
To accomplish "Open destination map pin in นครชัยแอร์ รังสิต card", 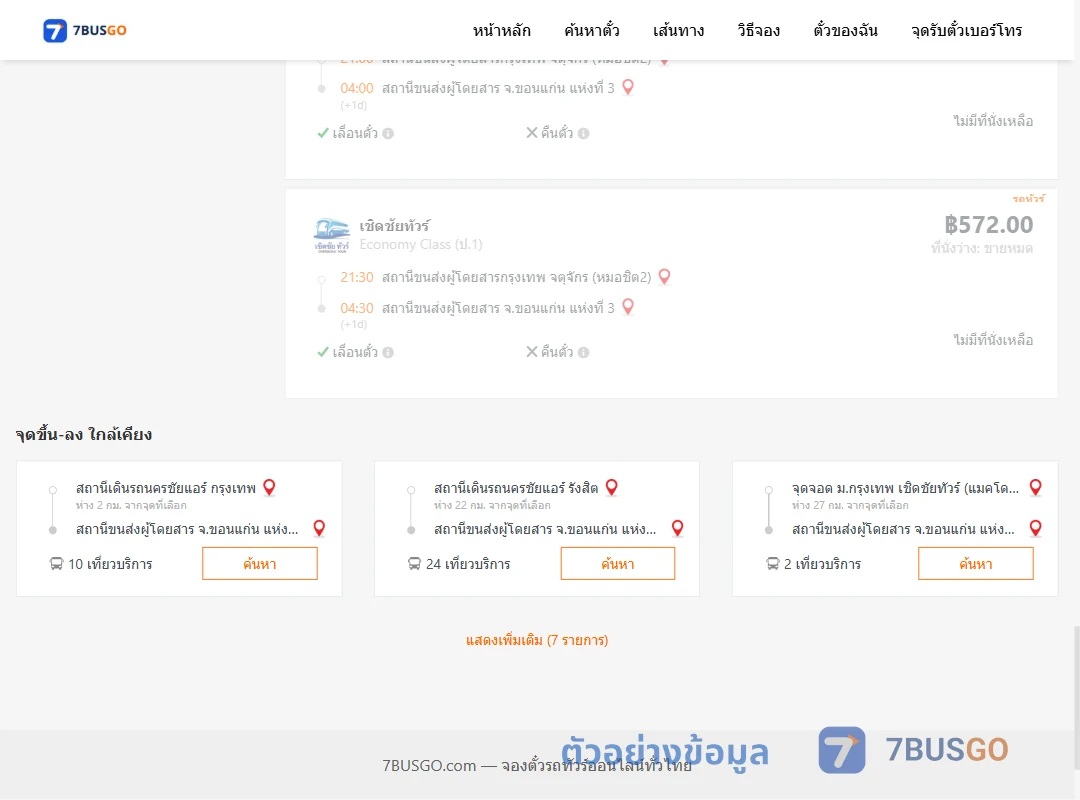I will point(678,529).
